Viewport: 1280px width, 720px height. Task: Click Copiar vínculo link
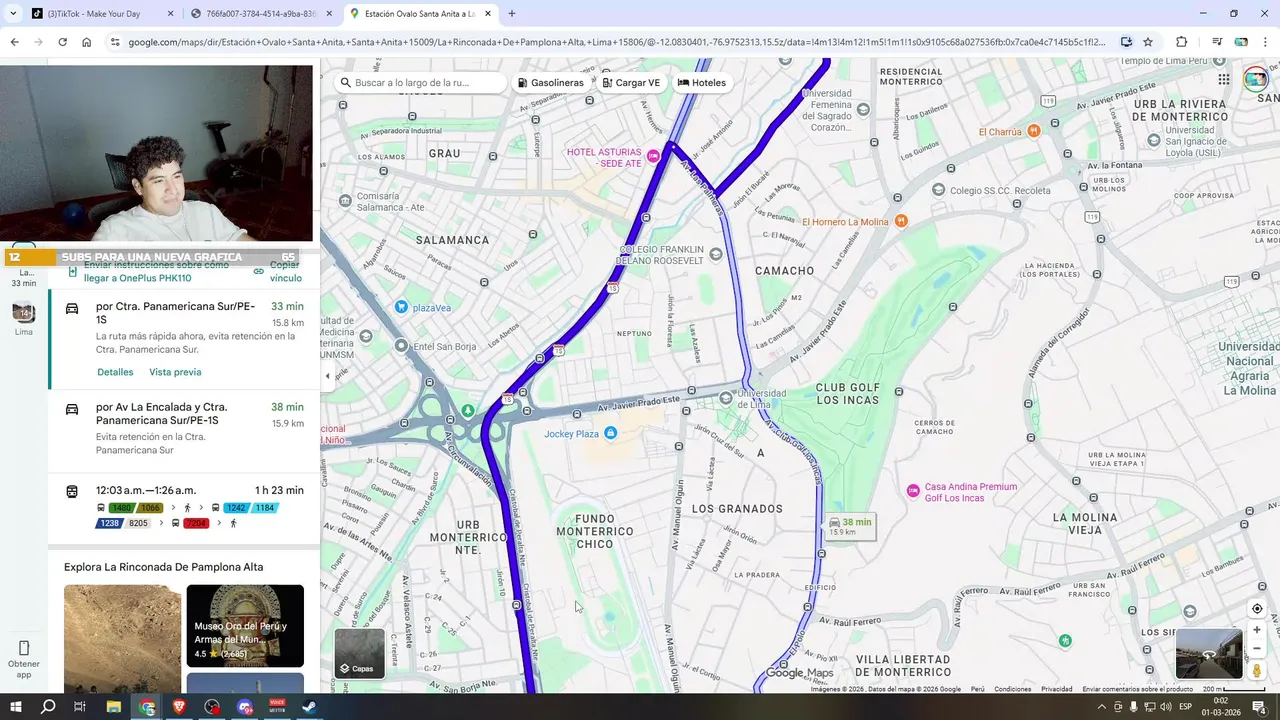pyautogui.click(x=277, y=271)
